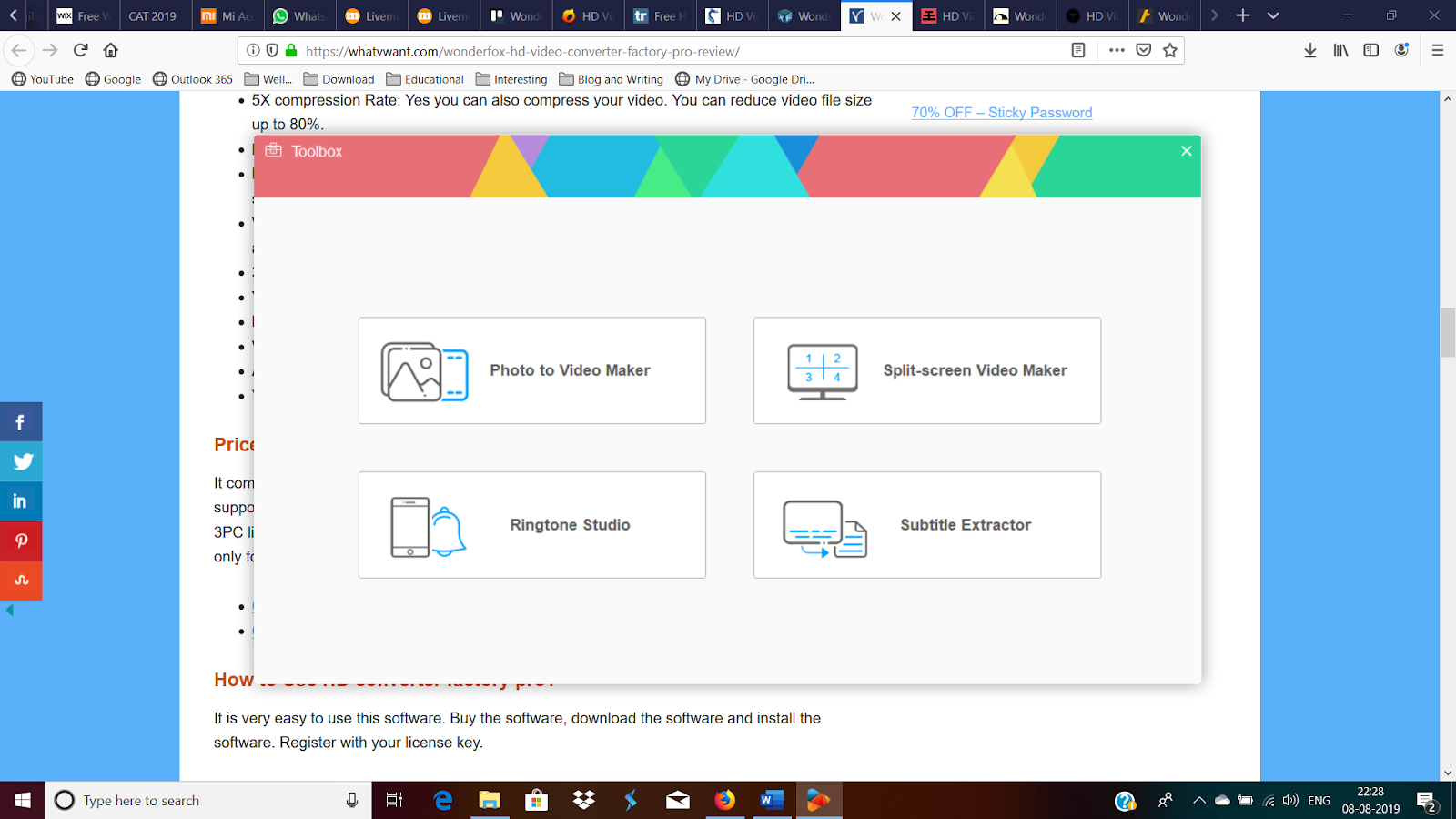The width and height of the screenshot is (1456, 819).
Task: Open Word from the taskbar
Action: click(771, 801)
